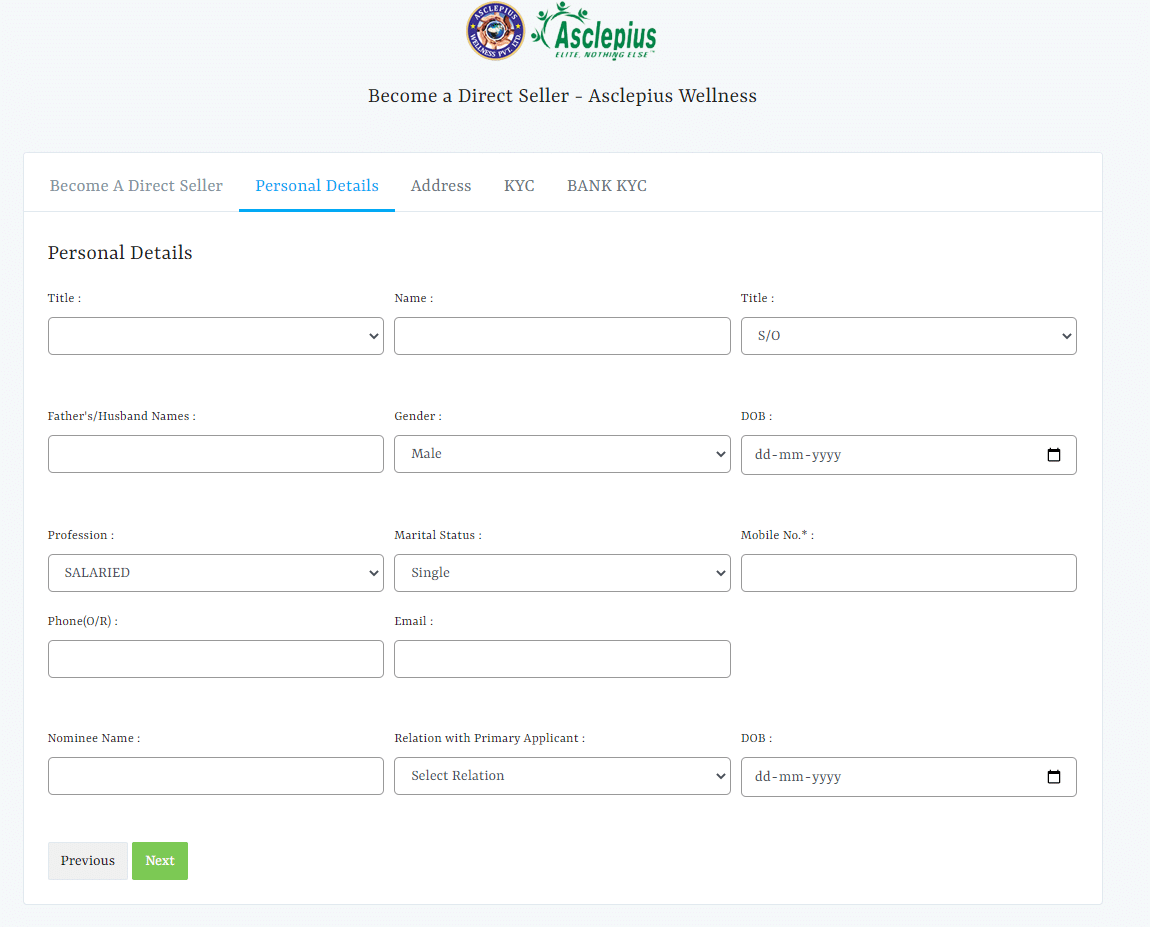The image size is (1150, 927).
Task: Open the Gender dropdown showing Male
Action: point(562,454)
